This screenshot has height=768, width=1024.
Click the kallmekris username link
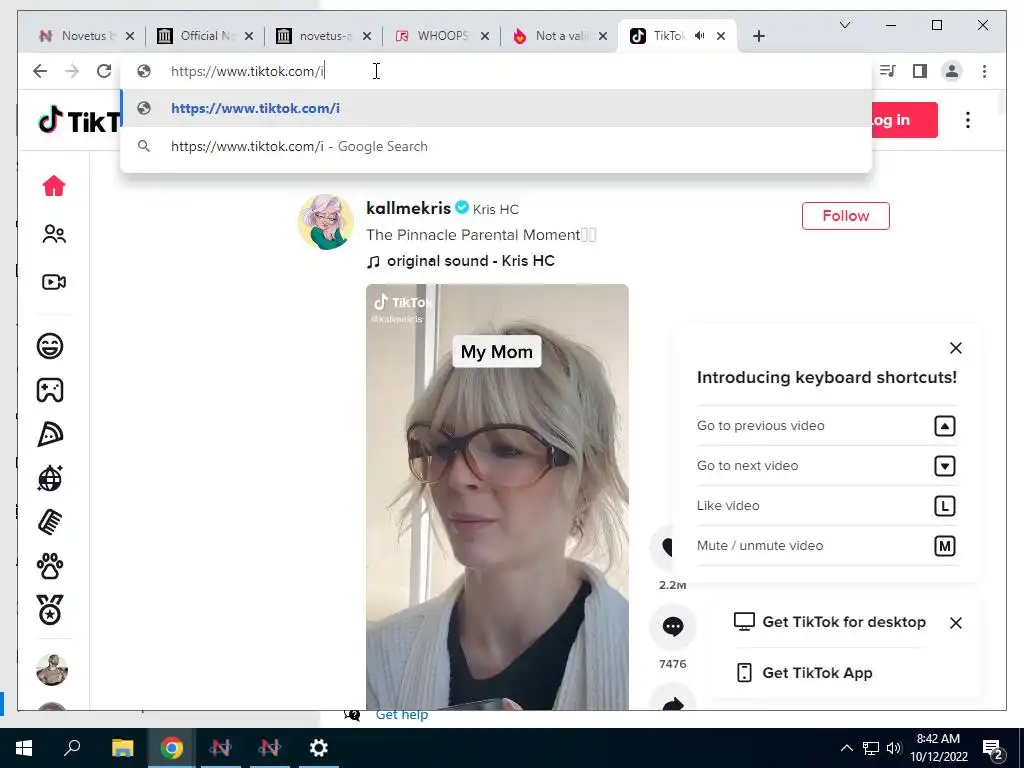click(409, 208)
